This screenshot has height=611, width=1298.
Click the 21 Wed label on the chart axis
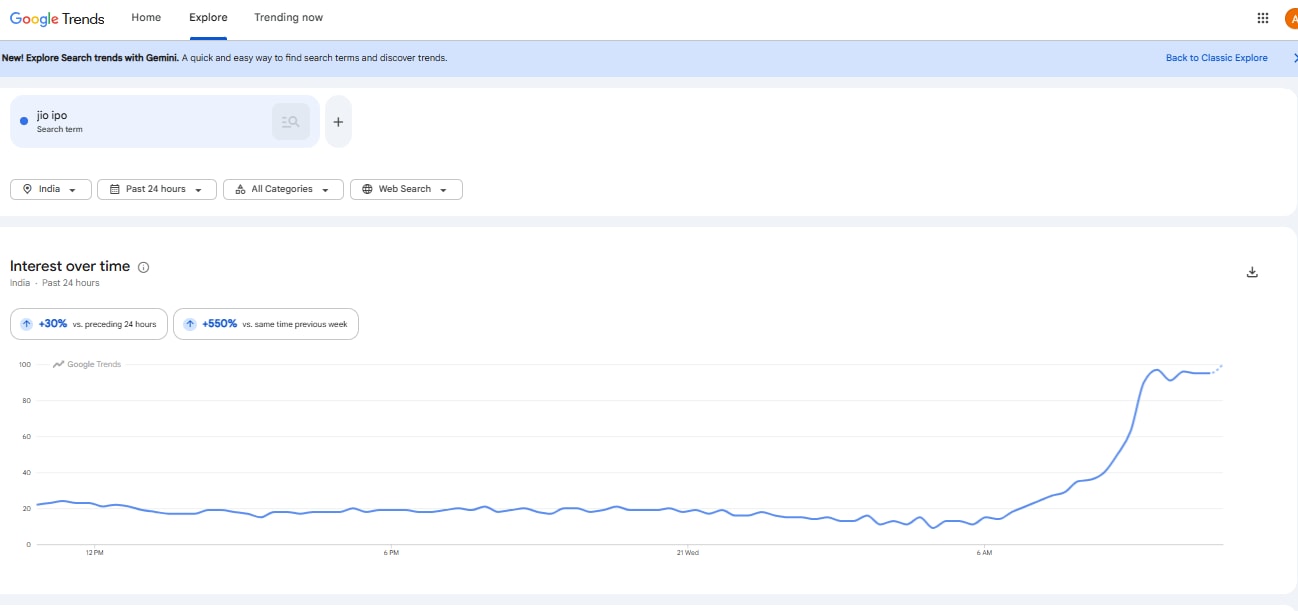(x=687, y=552)
